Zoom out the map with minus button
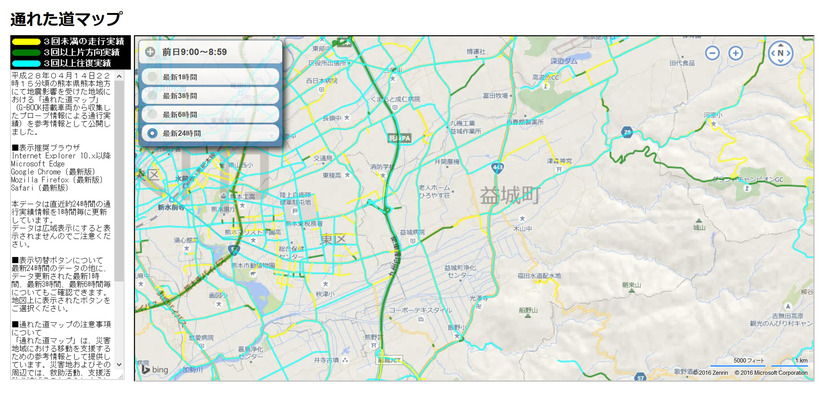826x400 pixels. tap(712, 53)
